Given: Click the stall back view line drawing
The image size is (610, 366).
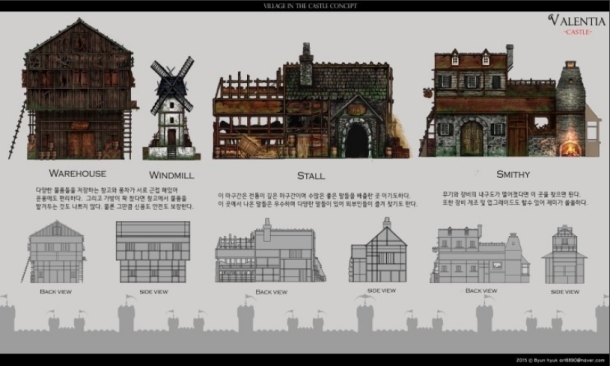Looking at the screenshot, I should tap(270, 250).
